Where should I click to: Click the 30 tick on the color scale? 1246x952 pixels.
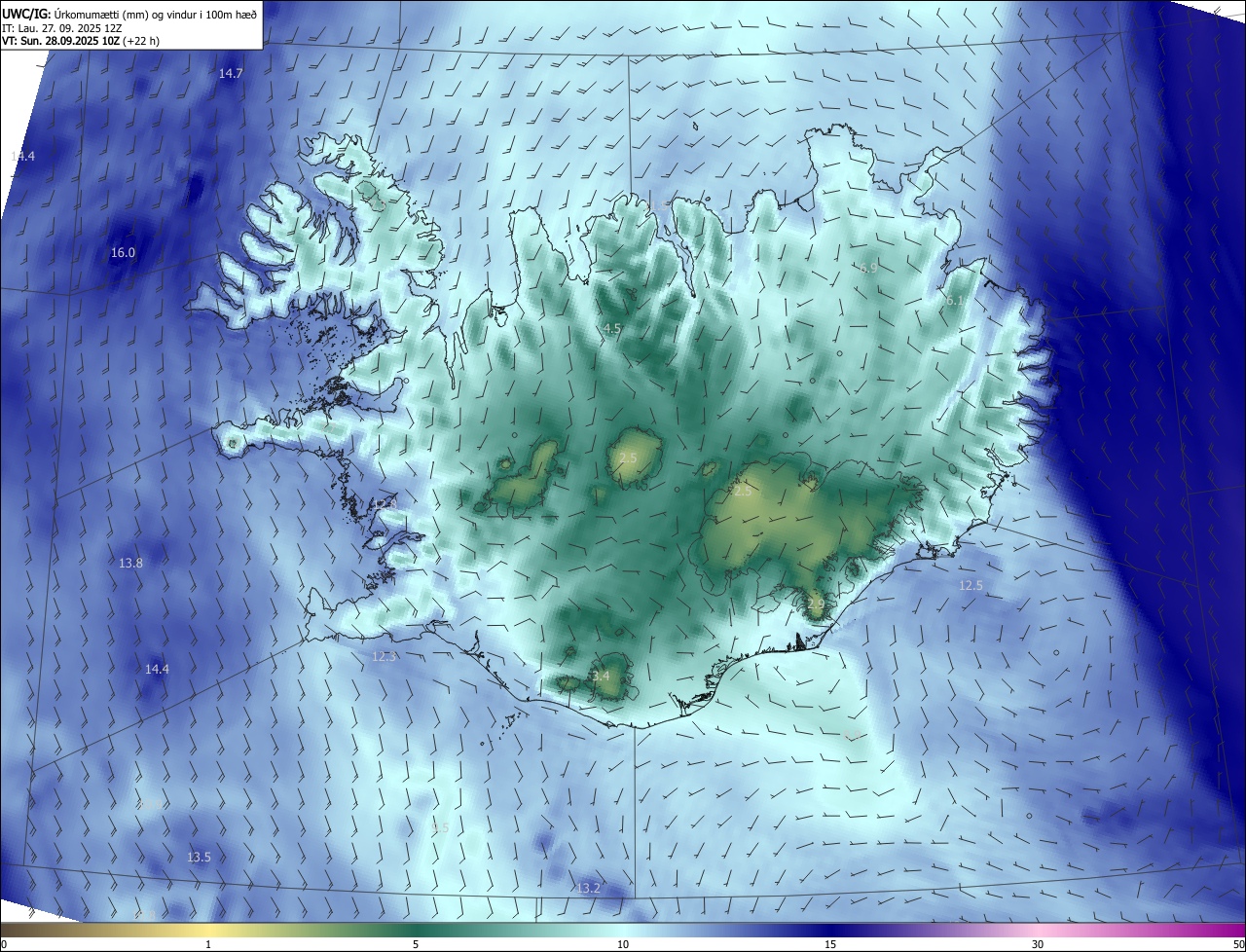click(x=1038, y=944)
